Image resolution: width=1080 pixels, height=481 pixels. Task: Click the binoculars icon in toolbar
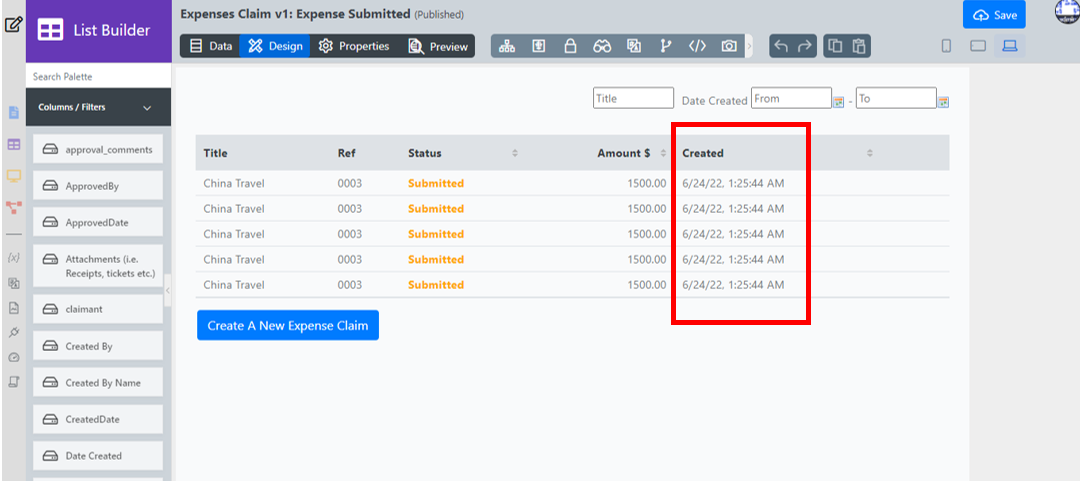[x=602, y=47]
